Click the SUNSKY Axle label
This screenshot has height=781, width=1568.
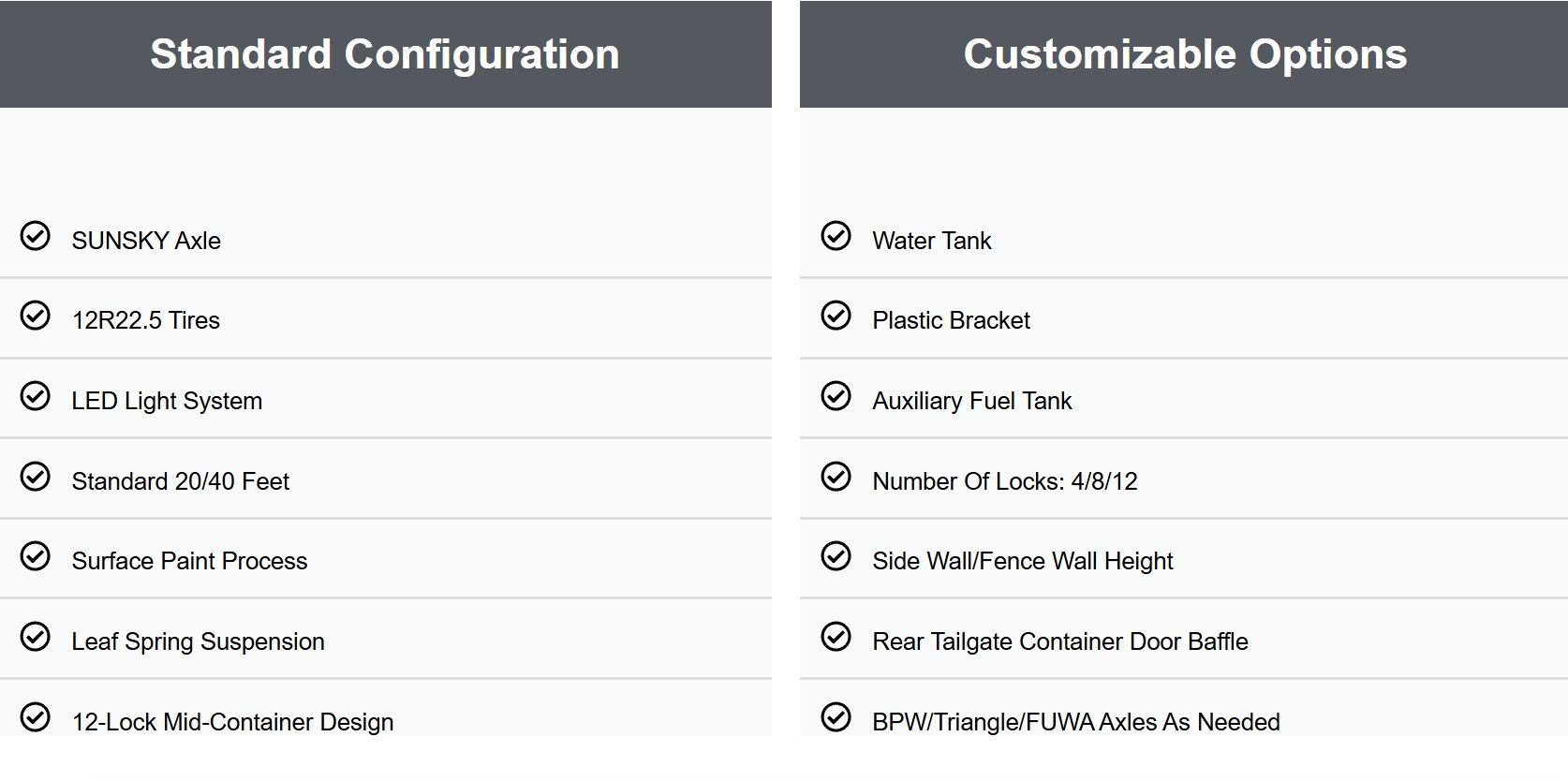[x=146, y=241]
